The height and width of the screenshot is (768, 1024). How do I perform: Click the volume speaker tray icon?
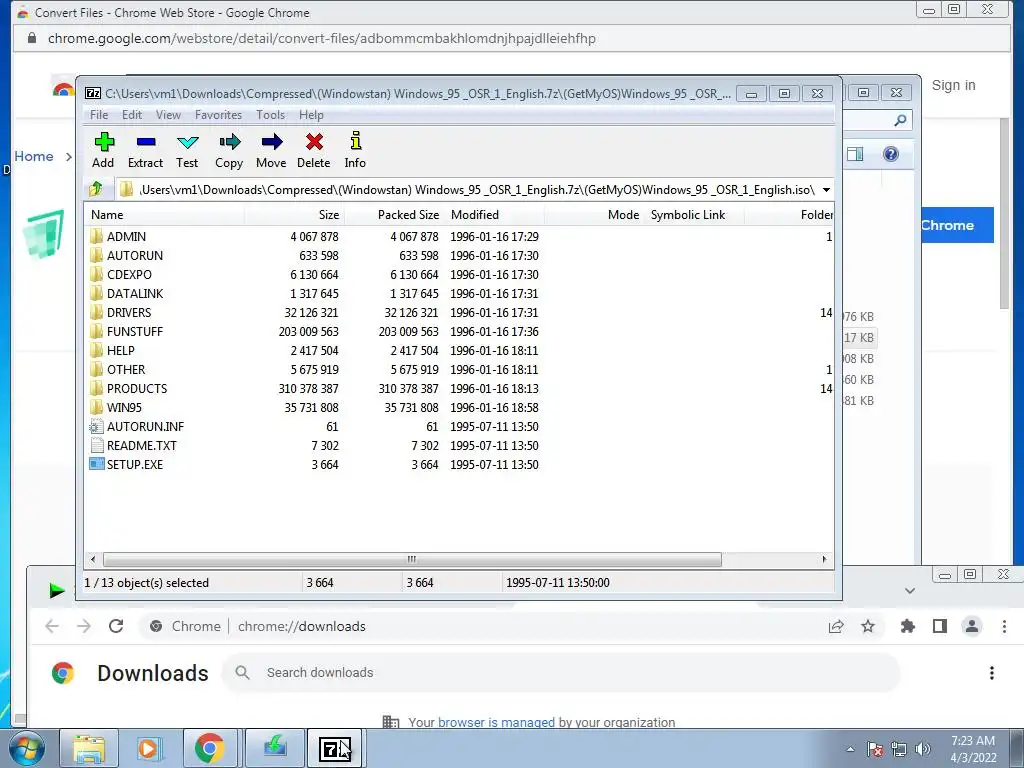tap(923, 749)
